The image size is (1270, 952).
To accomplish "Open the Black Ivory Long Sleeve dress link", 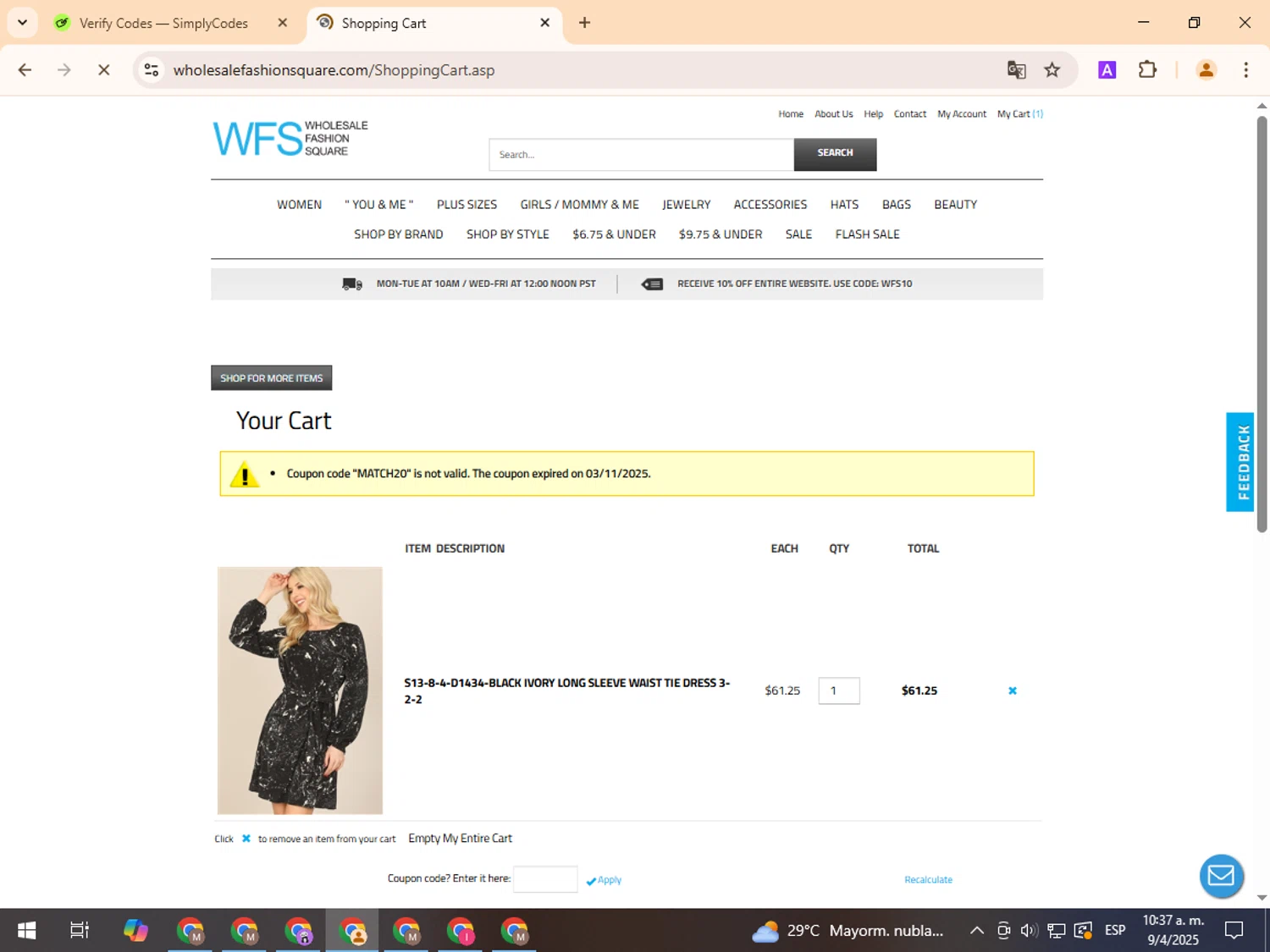I will 566,691.
